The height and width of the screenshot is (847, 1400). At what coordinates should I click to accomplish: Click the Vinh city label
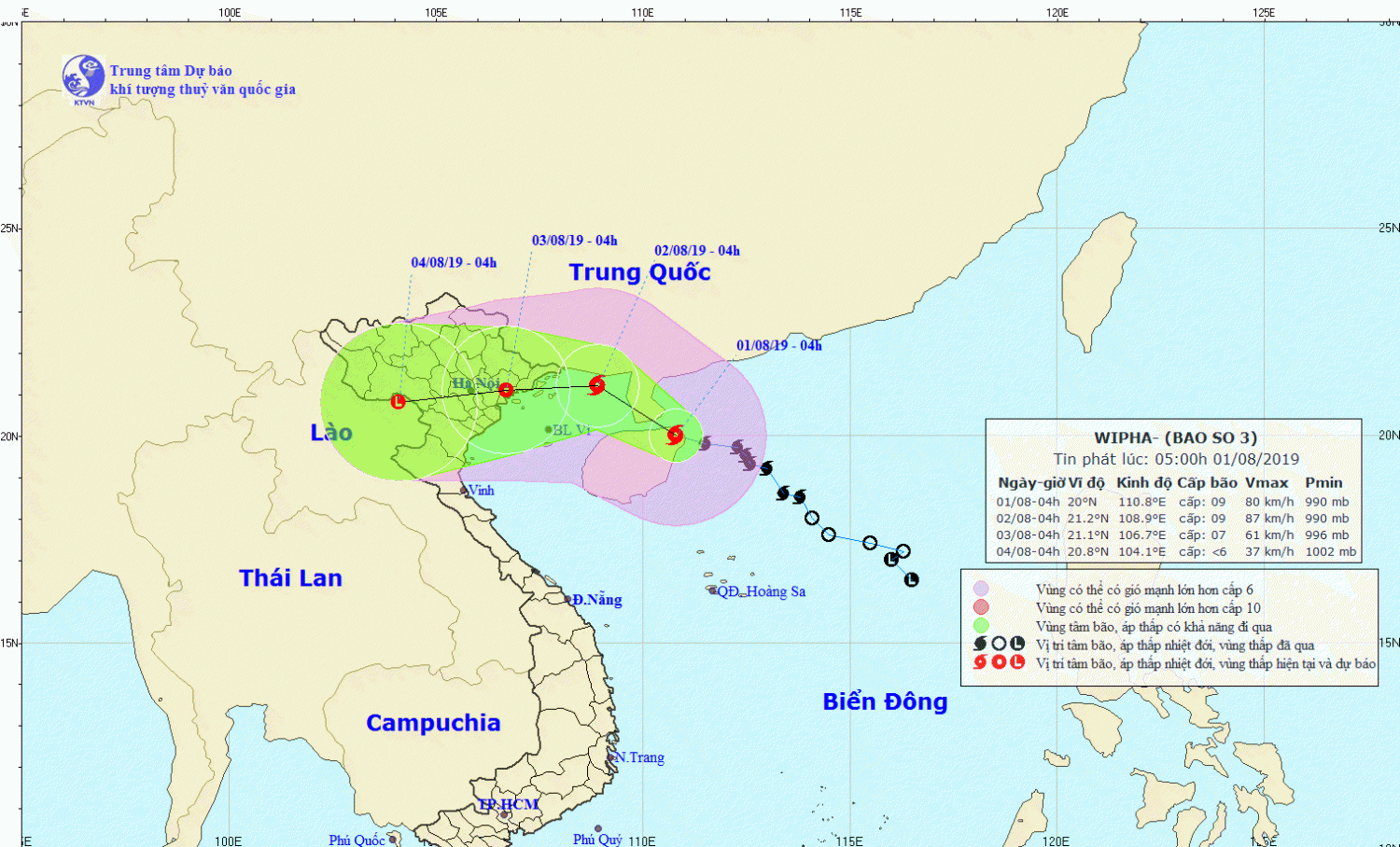[x=481, y=491]
